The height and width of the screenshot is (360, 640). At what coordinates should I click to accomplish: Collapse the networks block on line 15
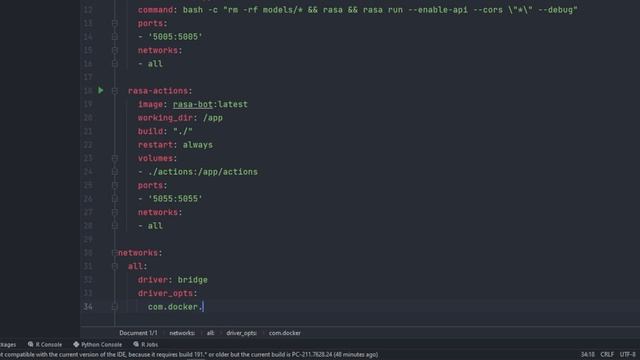(115, 50)
